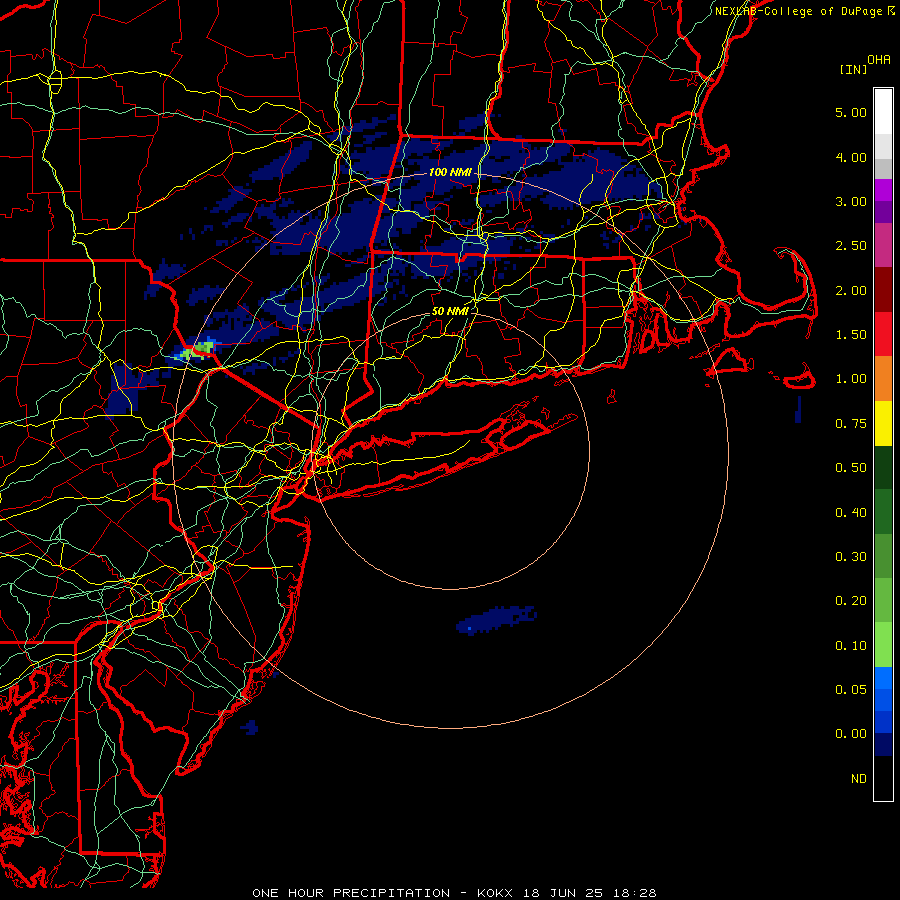
Task: Click the "0.50" legend value
Action: 851,468
